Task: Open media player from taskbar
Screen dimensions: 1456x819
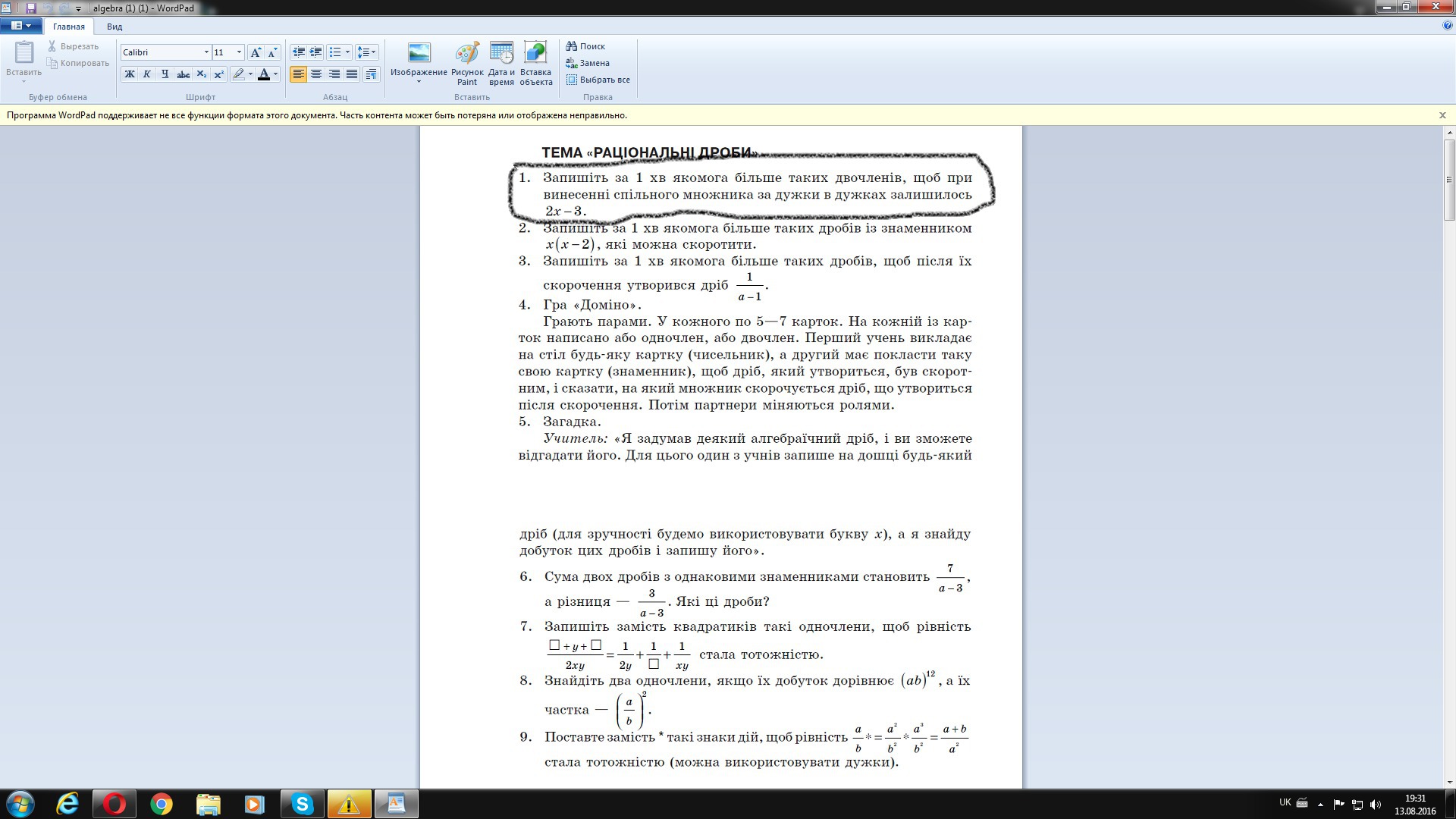Action: point(254,804)
